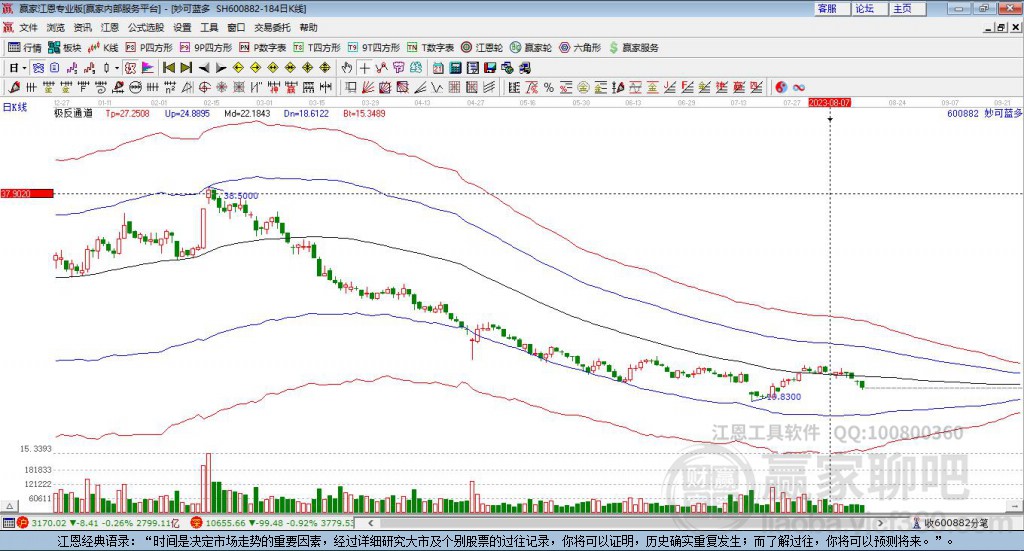Image resolution: width=1024 pixels, height=551 pixels.
Task: Click the Tp=27.2508 indicator value
Action: [127, 114]
